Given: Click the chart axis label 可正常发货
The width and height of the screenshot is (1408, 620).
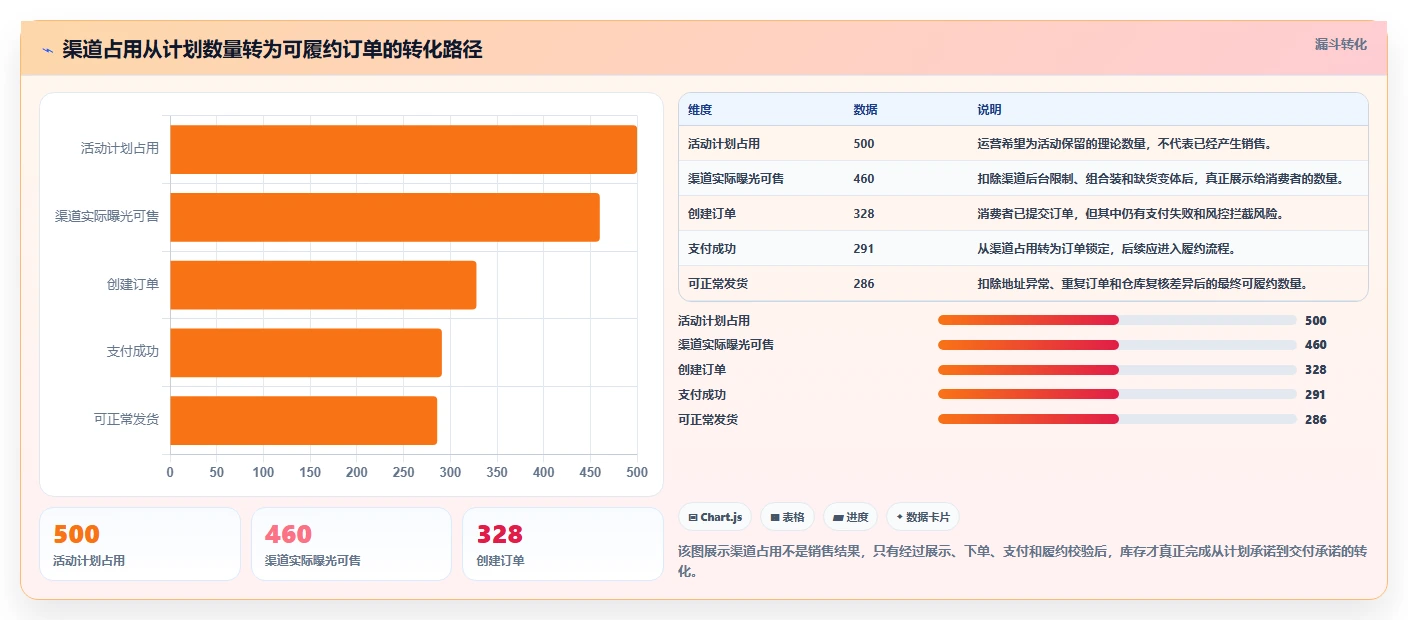Looking at the screenshot, I should (126, 420).
